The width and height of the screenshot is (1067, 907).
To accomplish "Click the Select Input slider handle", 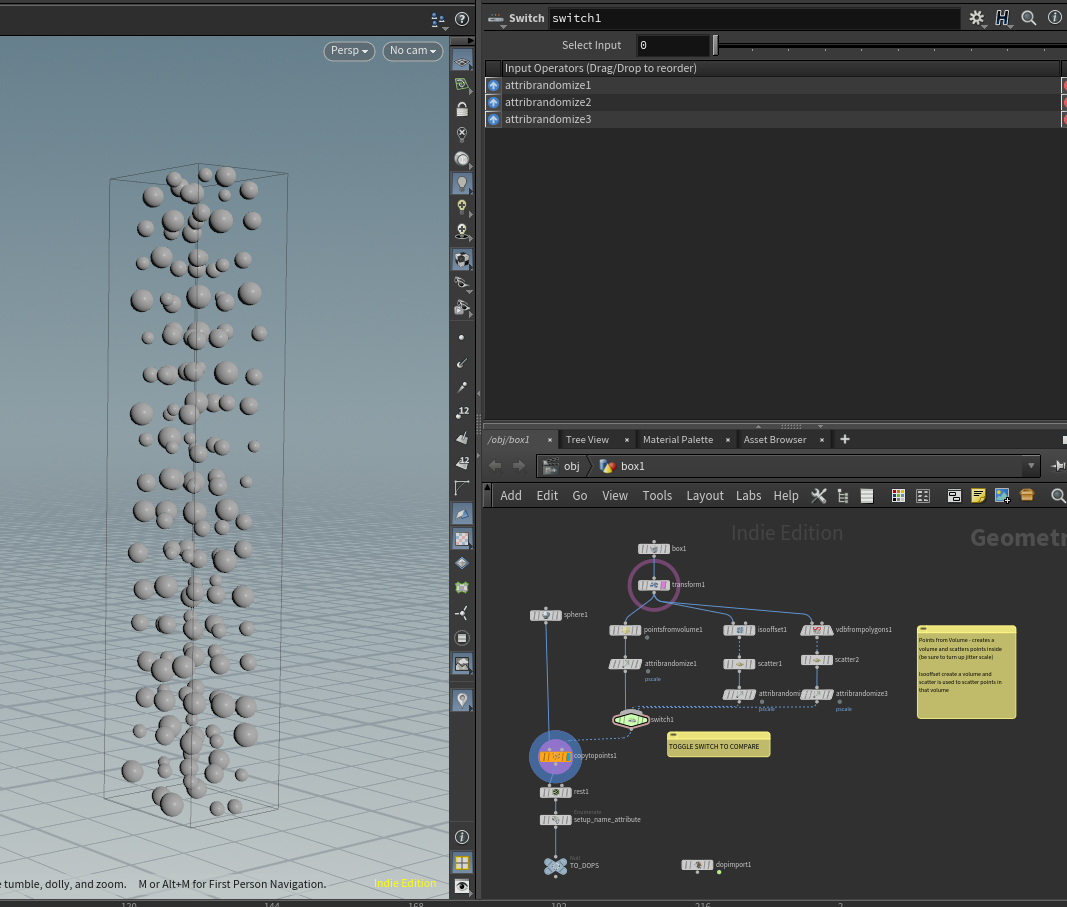I will click(715, 45).
